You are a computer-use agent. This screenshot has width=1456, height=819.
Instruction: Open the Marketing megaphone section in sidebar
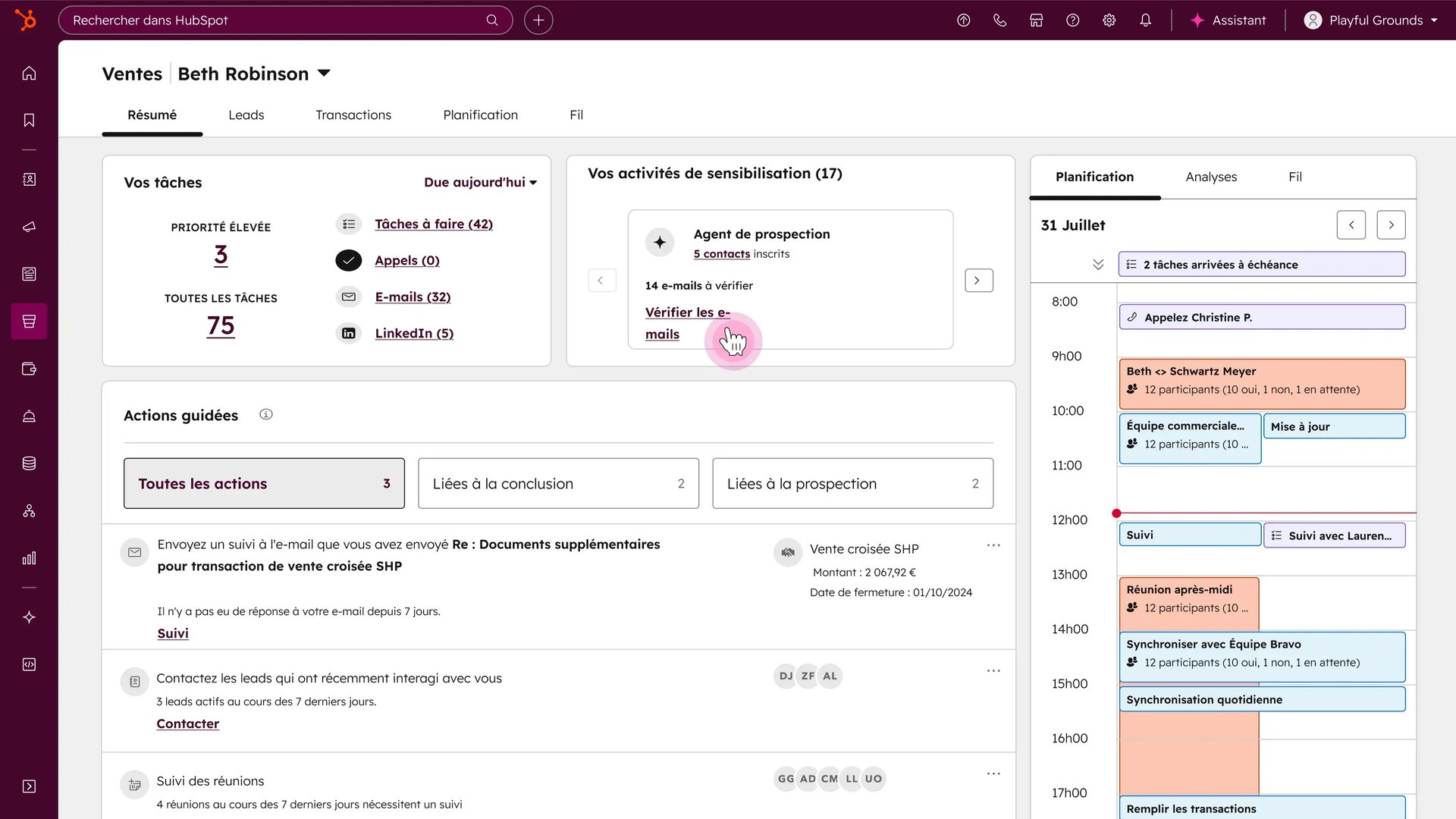point(29,226)
